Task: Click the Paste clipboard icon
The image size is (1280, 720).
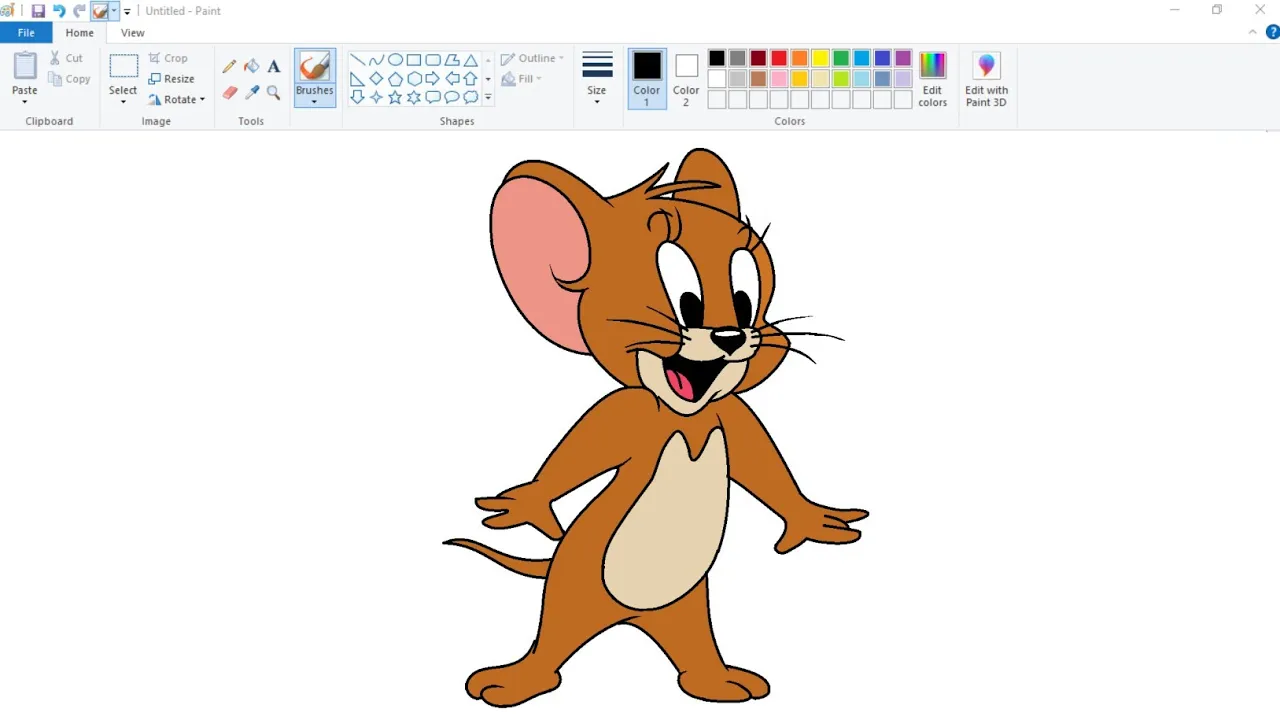Action: click(25, 66)
